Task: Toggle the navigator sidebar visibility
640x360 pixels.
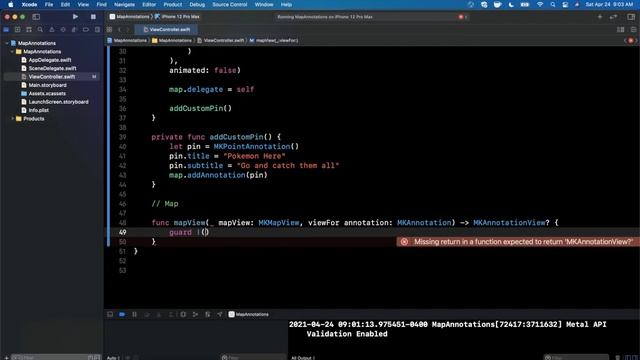Action: tap(36, 17)
